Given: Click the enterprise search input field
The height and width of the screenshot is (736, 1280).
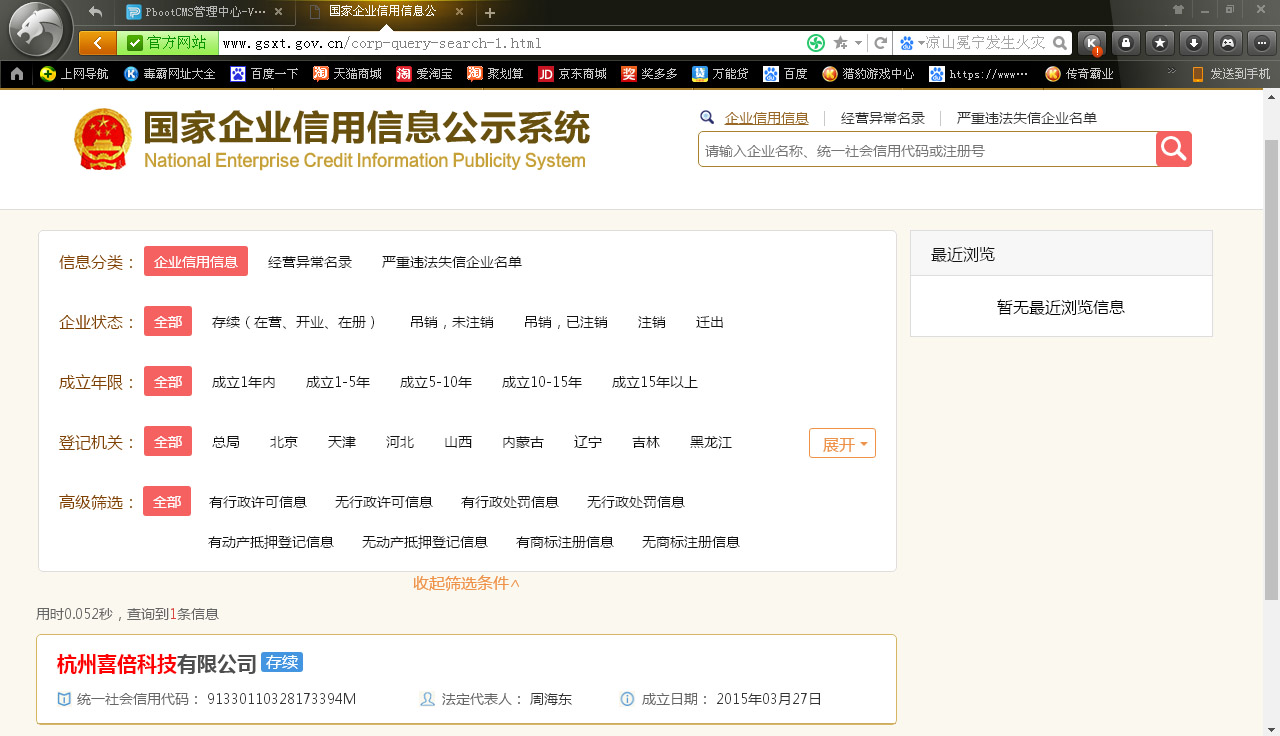Looking at the screenshot, I should click(920, 148).
